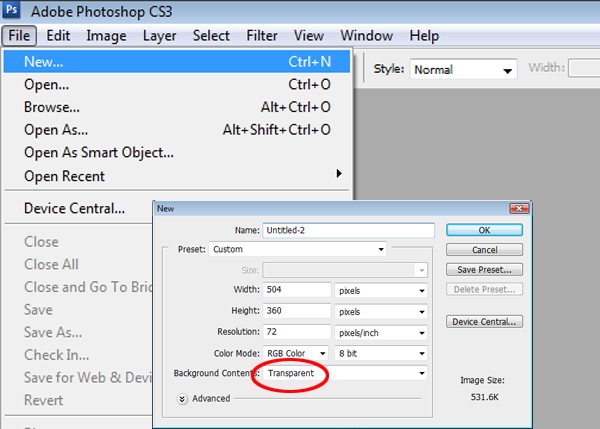This screenshot has width=600, height=429.
Task: Click Cancel in the New dialog
Action: tap(484, 250)
